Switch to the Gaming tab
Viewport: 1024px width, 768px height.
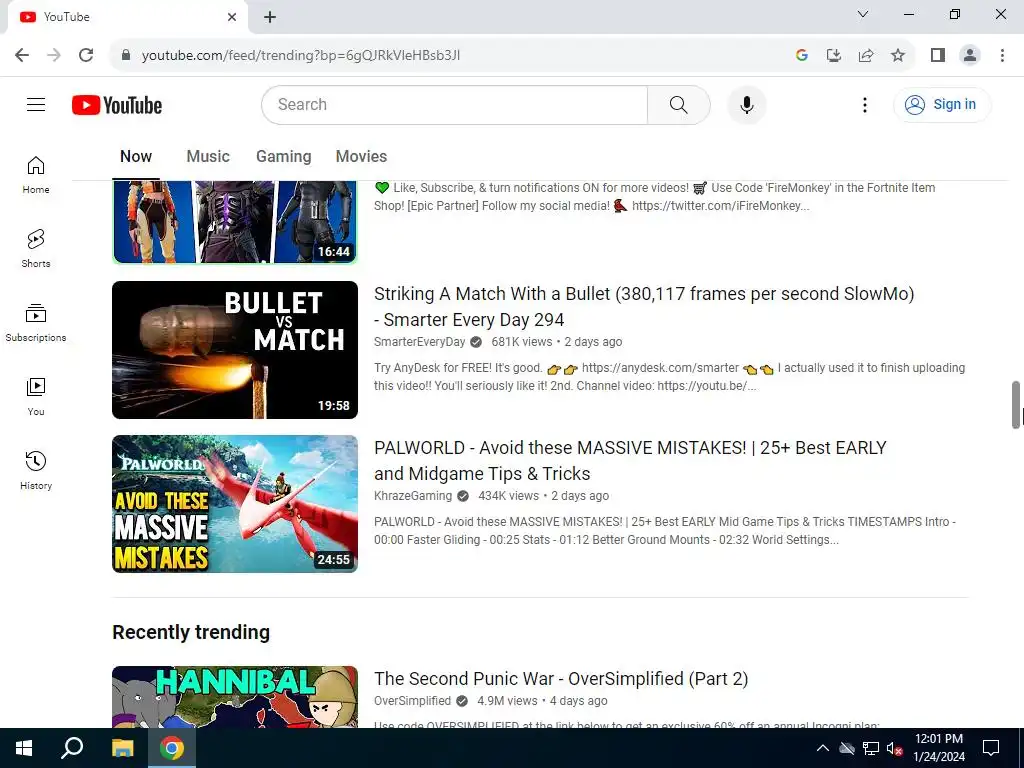(283, 157)
